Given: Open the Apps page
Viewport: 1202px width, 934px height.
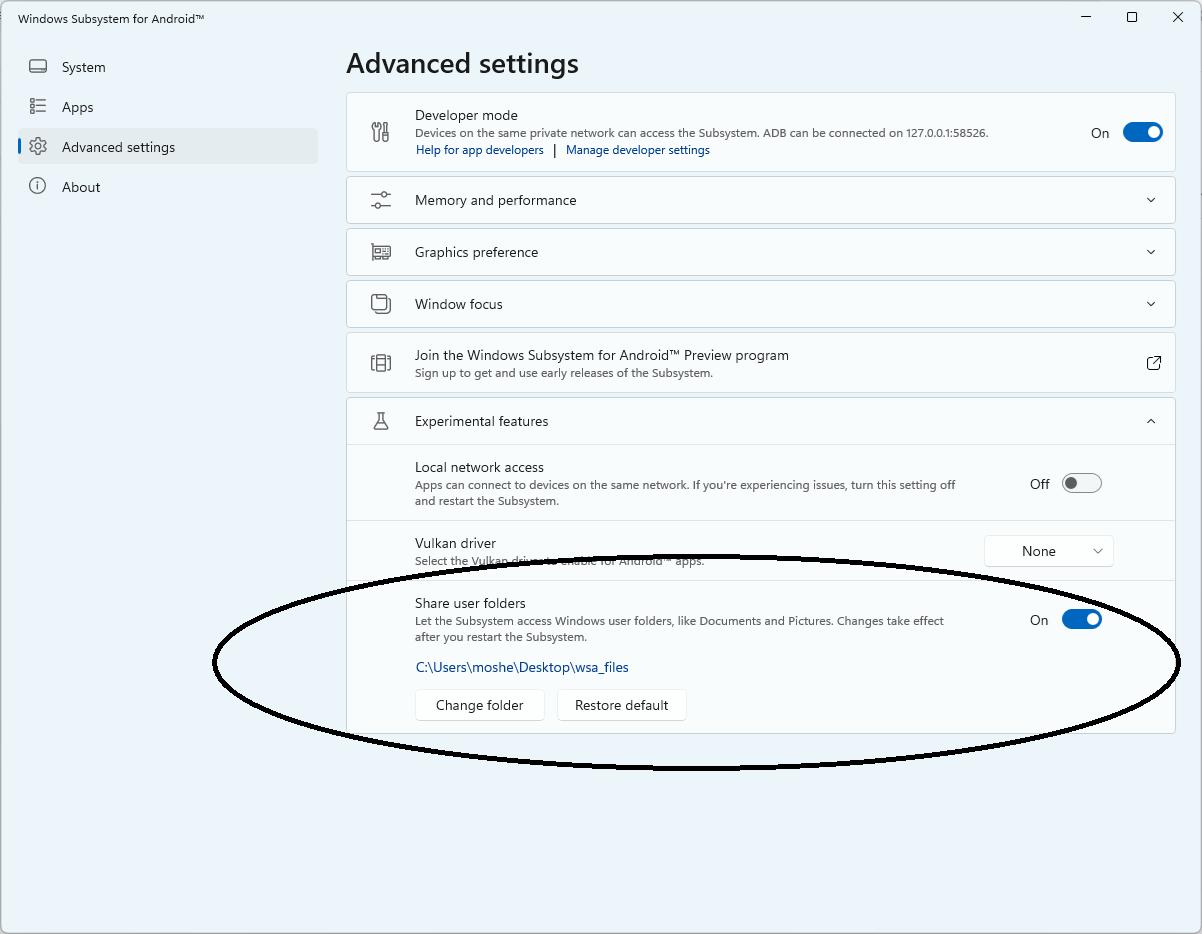Looking at the screenshot, I should pyautogui.click(x=168, y=107).
